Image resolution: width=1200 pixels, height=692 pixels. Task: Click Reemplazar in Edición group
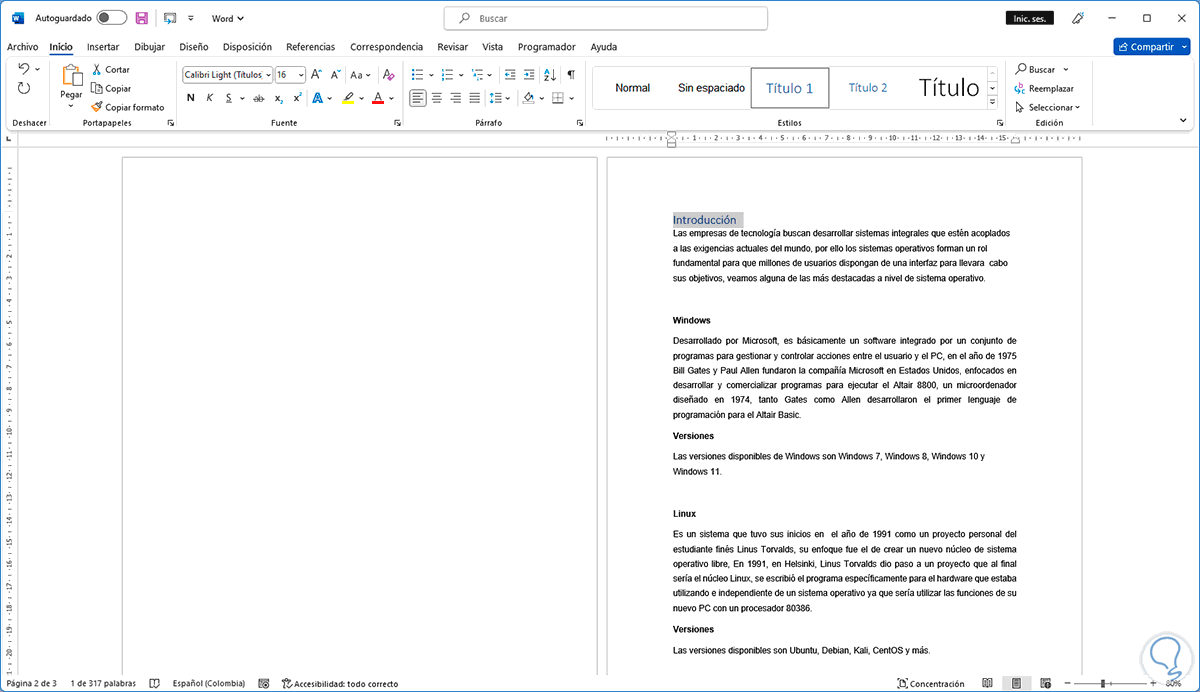(x=1044, y=88)
